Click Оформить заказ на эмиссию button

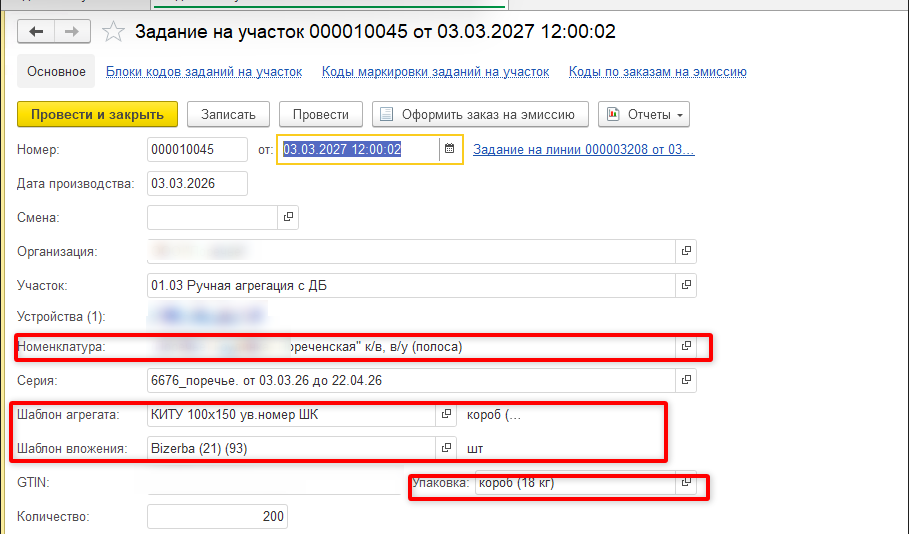click(x=480, y=114)
